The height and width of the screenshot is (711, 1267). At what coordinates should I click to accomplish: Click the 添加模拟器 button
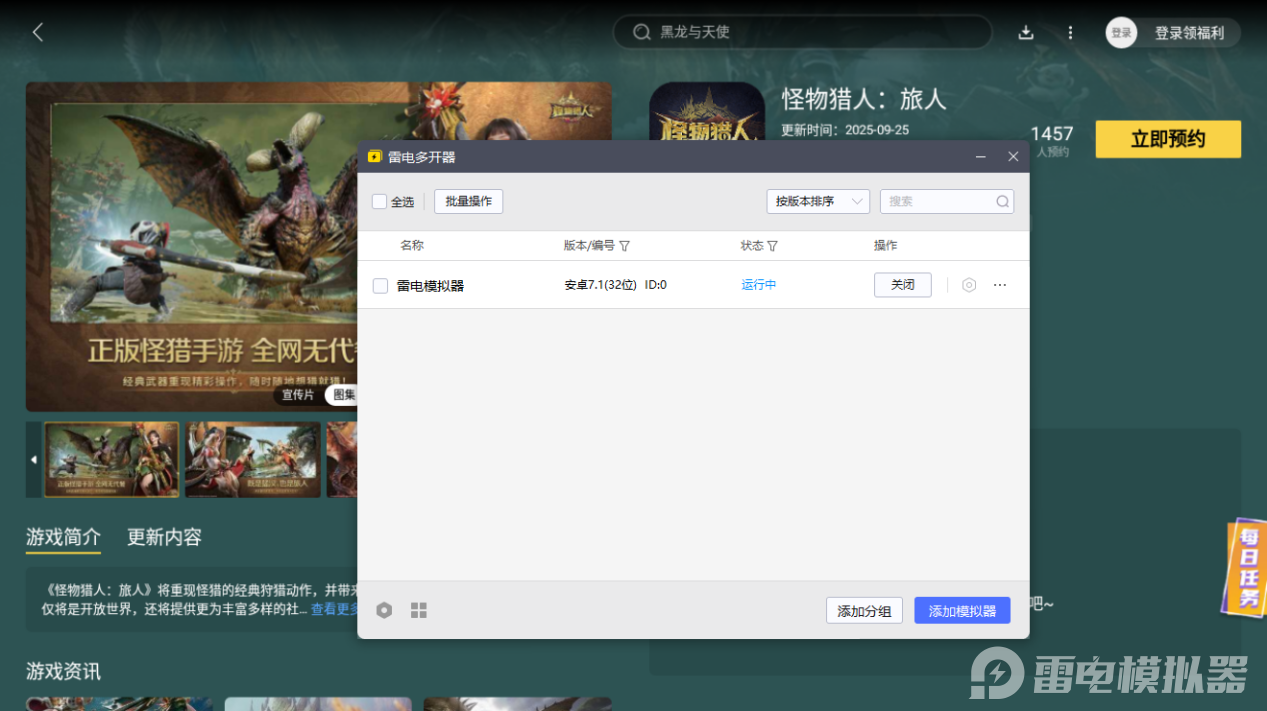click(x=961, y=610)
